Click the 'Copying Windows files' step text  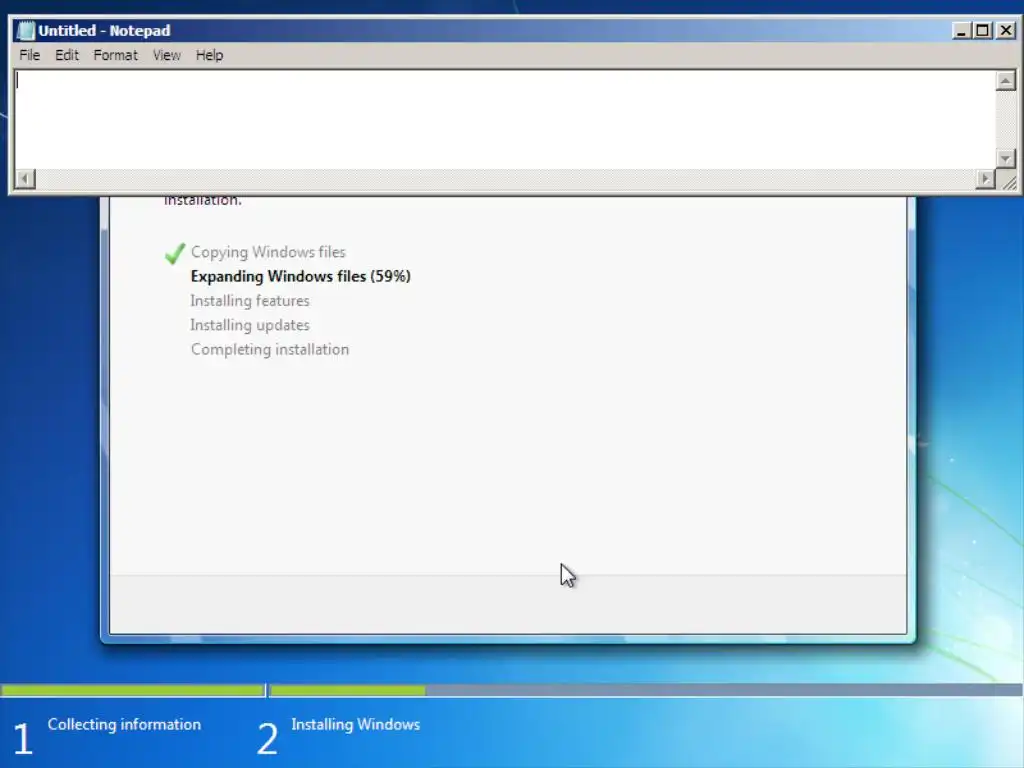[x=268, y=252]
